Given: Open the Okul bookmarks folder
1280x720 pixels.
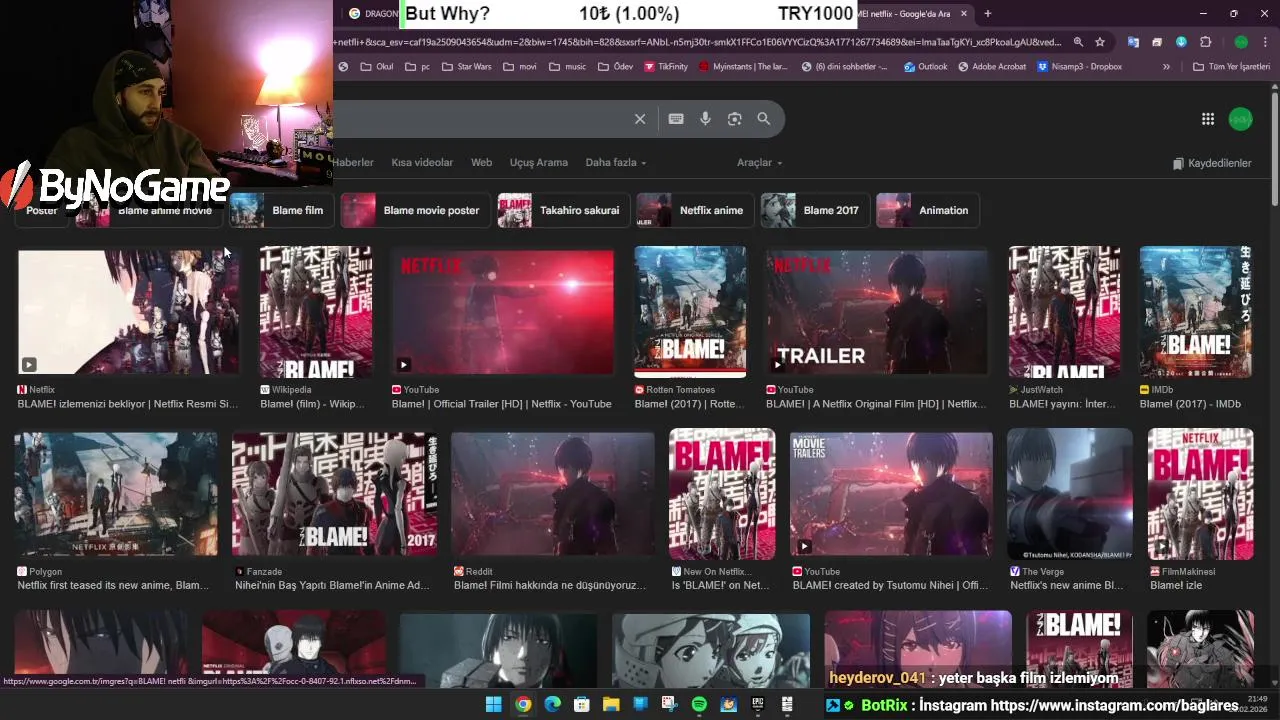Looking at the screenshot, I should (x=377, y=67).
